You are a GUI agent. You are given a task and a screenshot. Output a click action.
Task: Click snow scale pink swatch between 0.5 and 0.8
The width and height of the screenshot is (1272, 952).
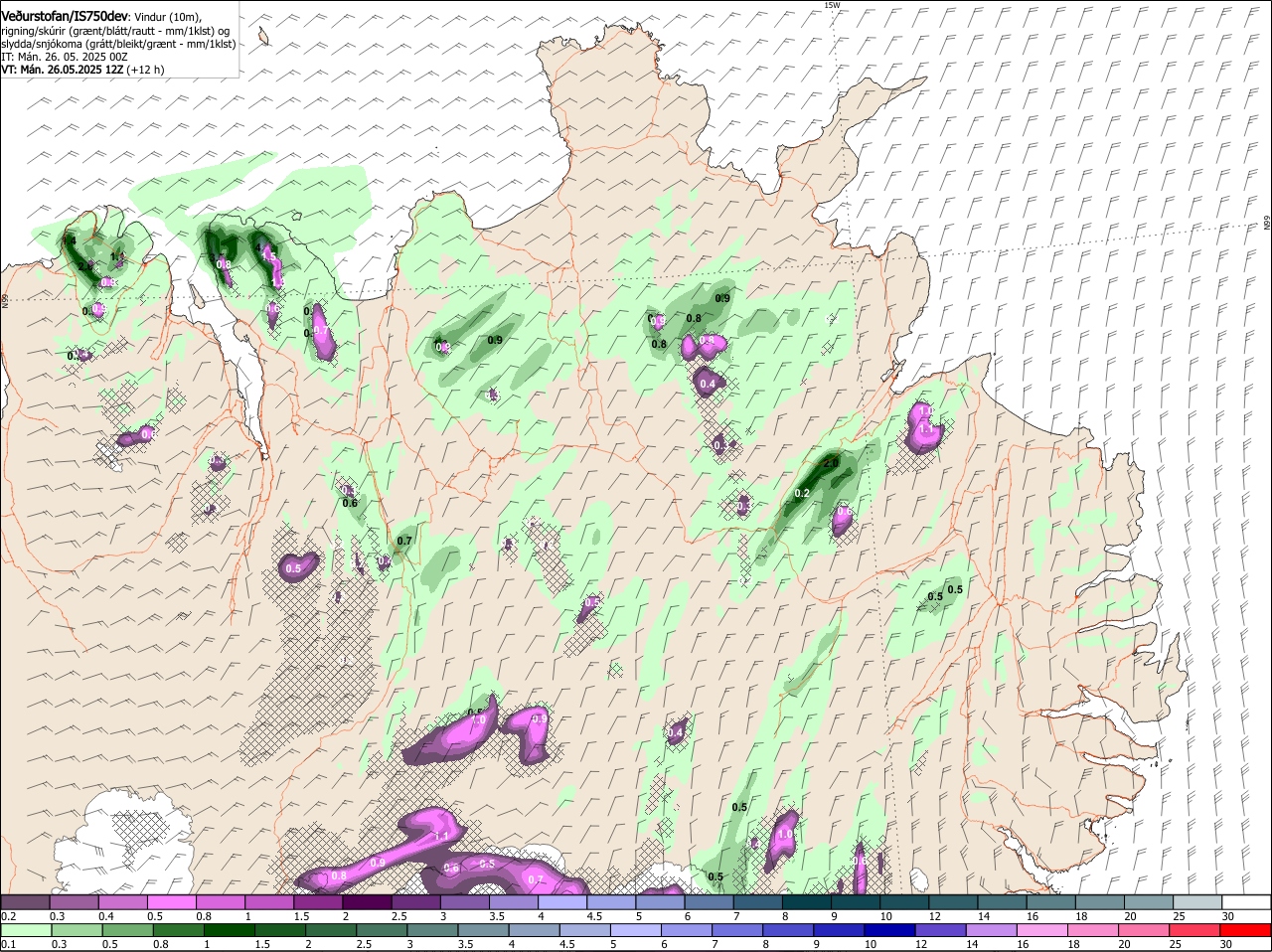click(x=171, y=900)
